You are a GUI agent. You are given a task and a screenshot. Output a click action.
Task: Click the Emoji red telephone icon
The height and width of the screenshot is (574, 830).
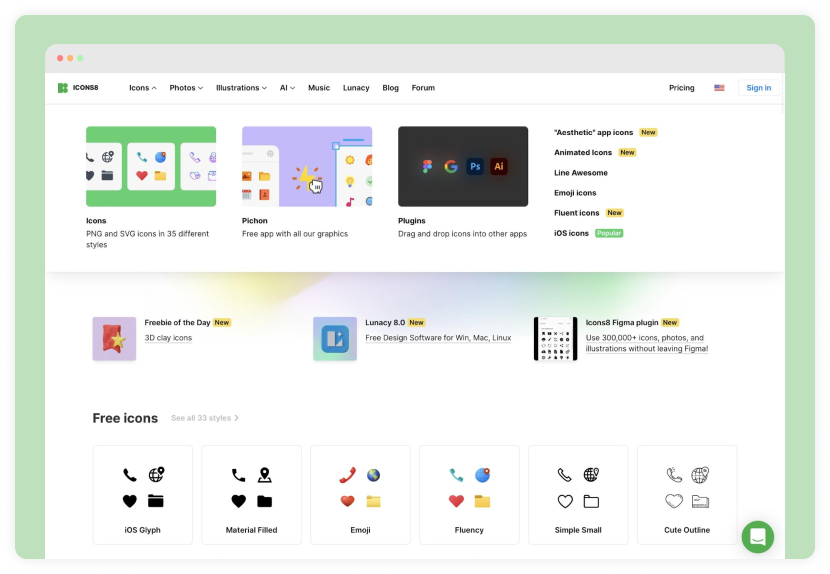point(347,475)
